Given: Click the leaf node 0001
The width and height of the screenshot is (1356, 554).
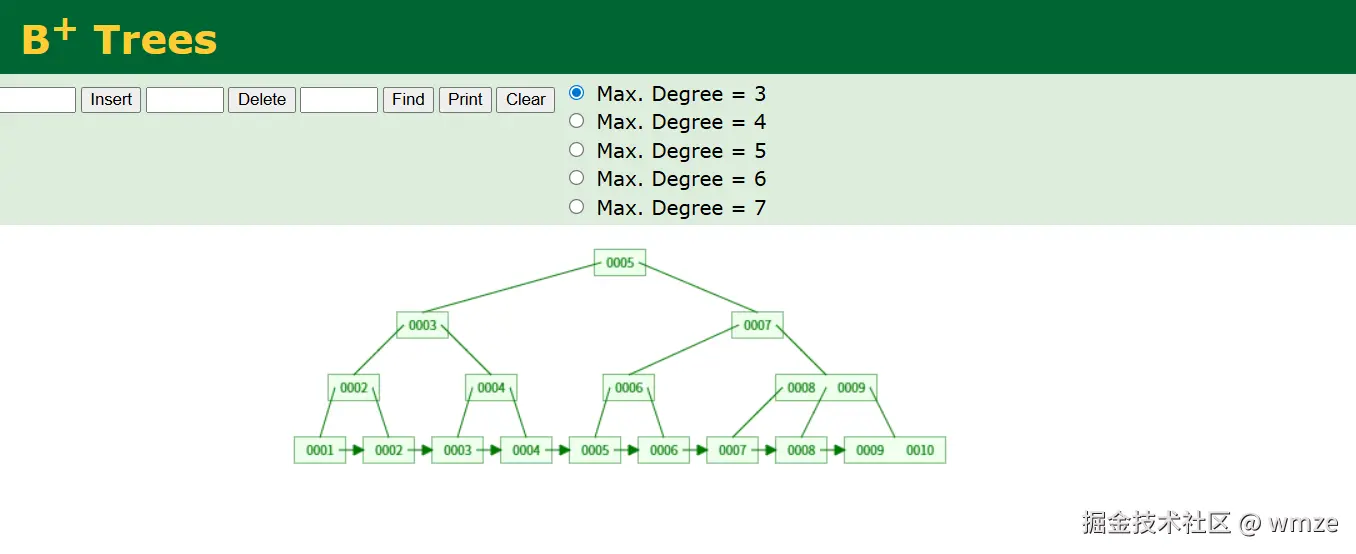Looking at the screenshot, I should 320,450.
